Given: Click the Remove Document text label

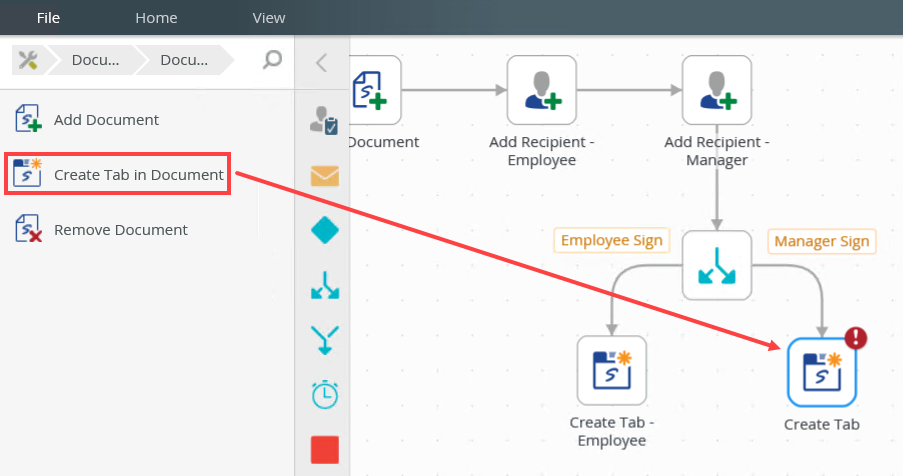Looking at the screenshot, I should pyautogui.click(x=120, y=230).
